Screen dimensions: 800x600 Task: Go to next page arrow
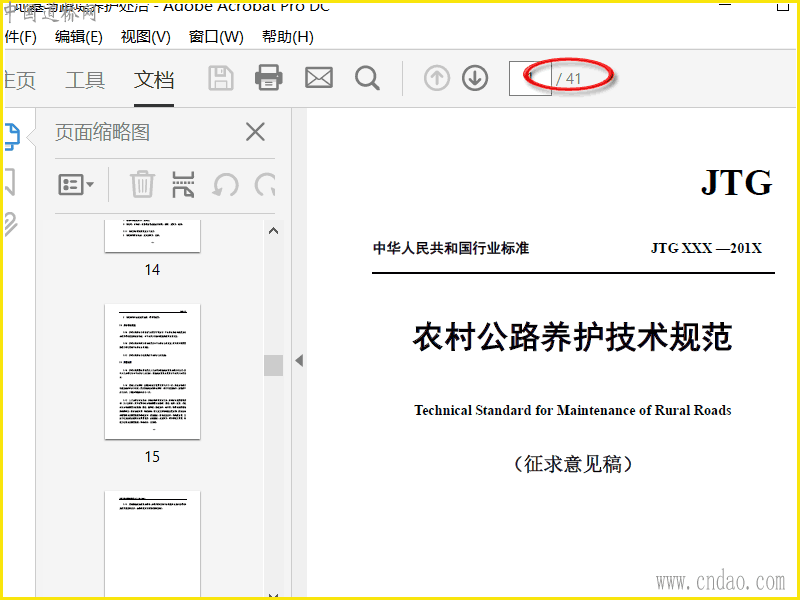coord(475,78)
